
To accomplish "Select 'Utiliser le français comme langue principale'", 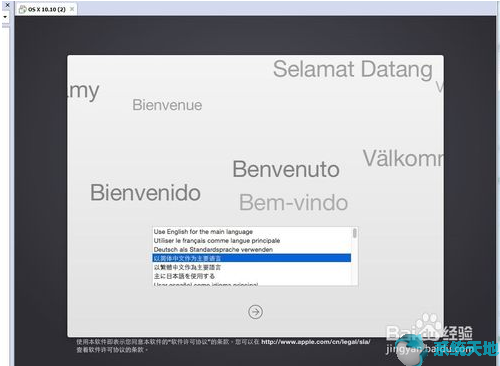I will (x=252, y=241).
